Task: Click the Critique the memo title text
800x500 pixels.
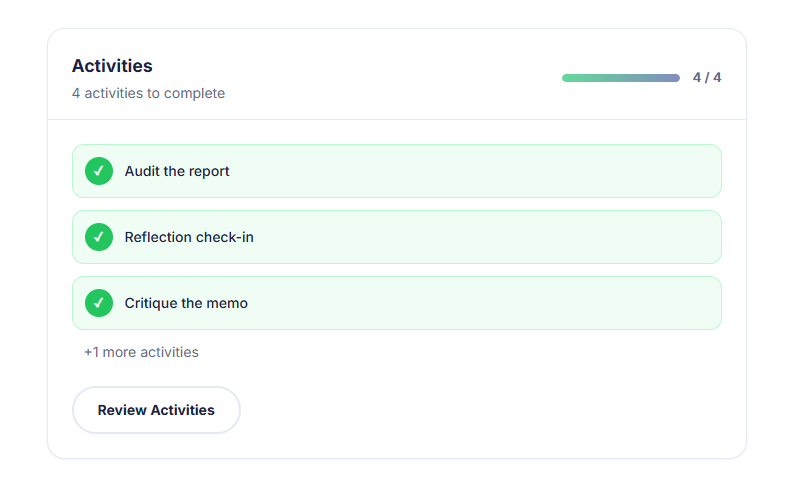Action: pos(186,303)
